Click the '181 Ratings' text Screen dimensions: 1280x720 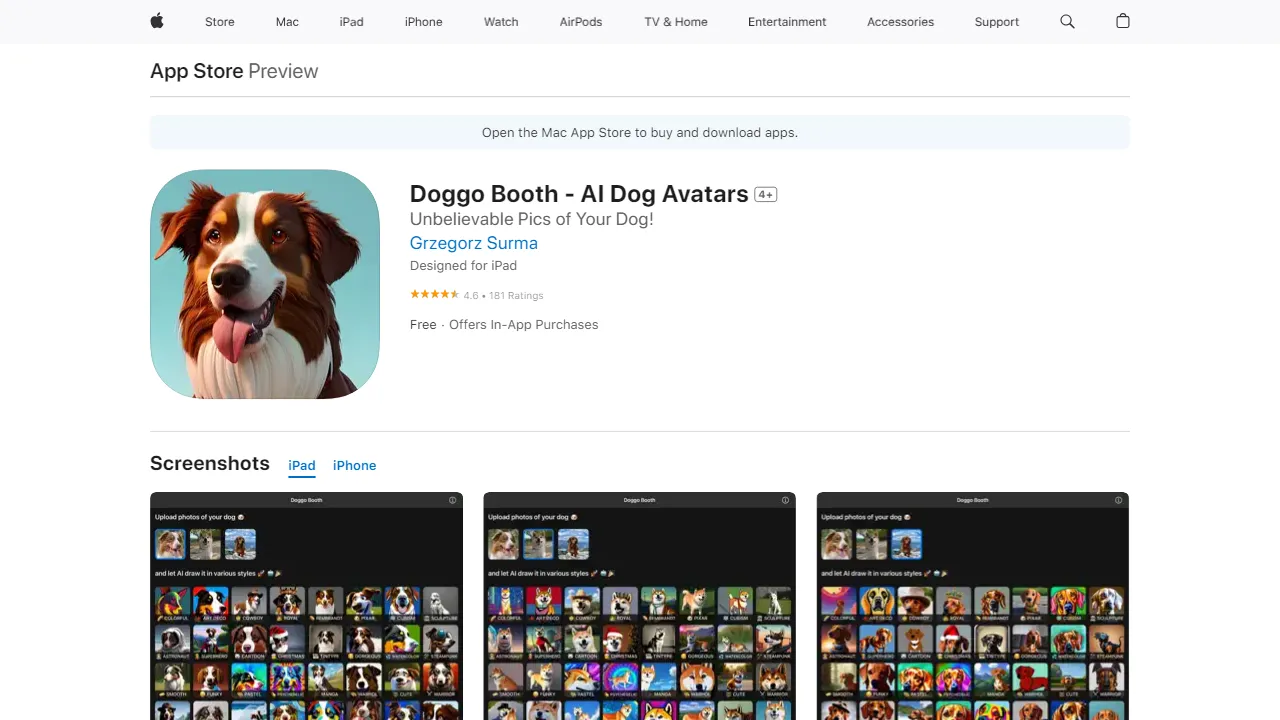516,296
